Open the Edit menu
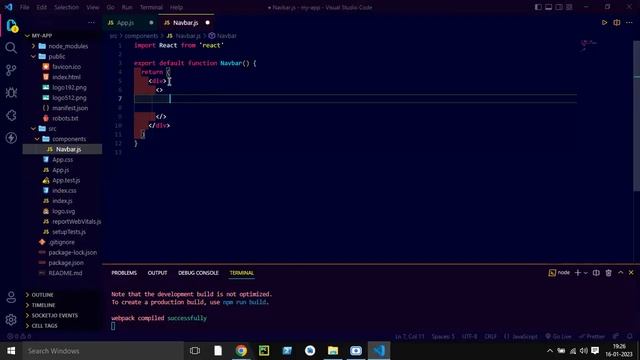 pos(41,7)
